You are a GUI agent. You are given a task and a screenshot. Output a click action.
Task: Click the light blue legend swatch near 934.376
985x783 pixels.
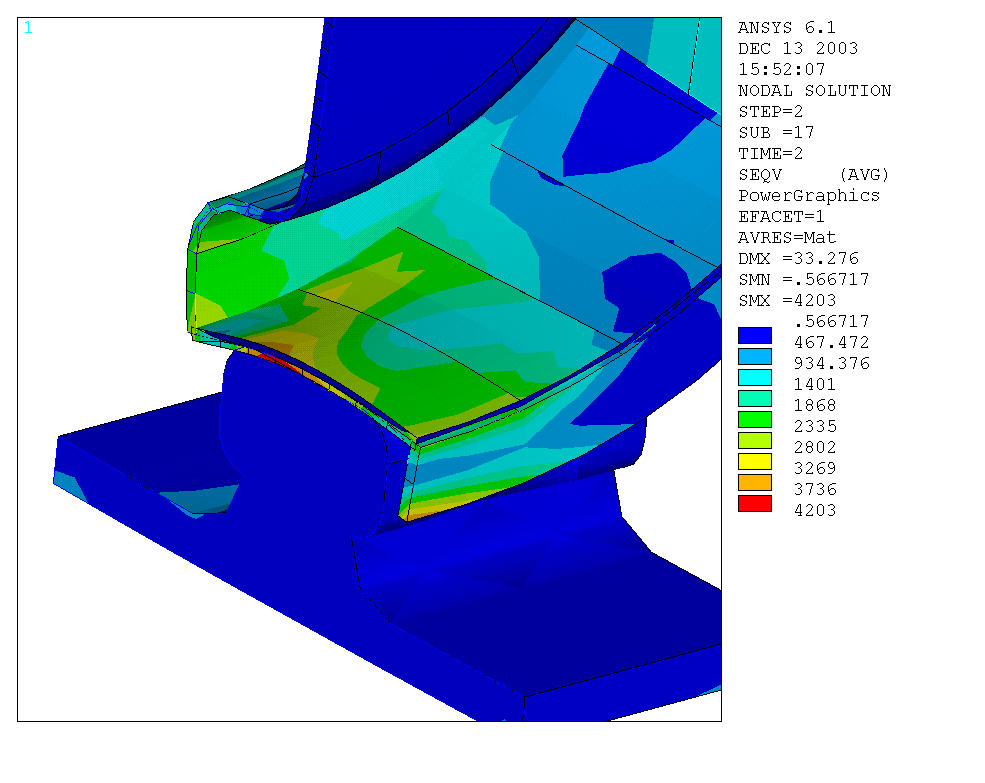click(754, 356)
